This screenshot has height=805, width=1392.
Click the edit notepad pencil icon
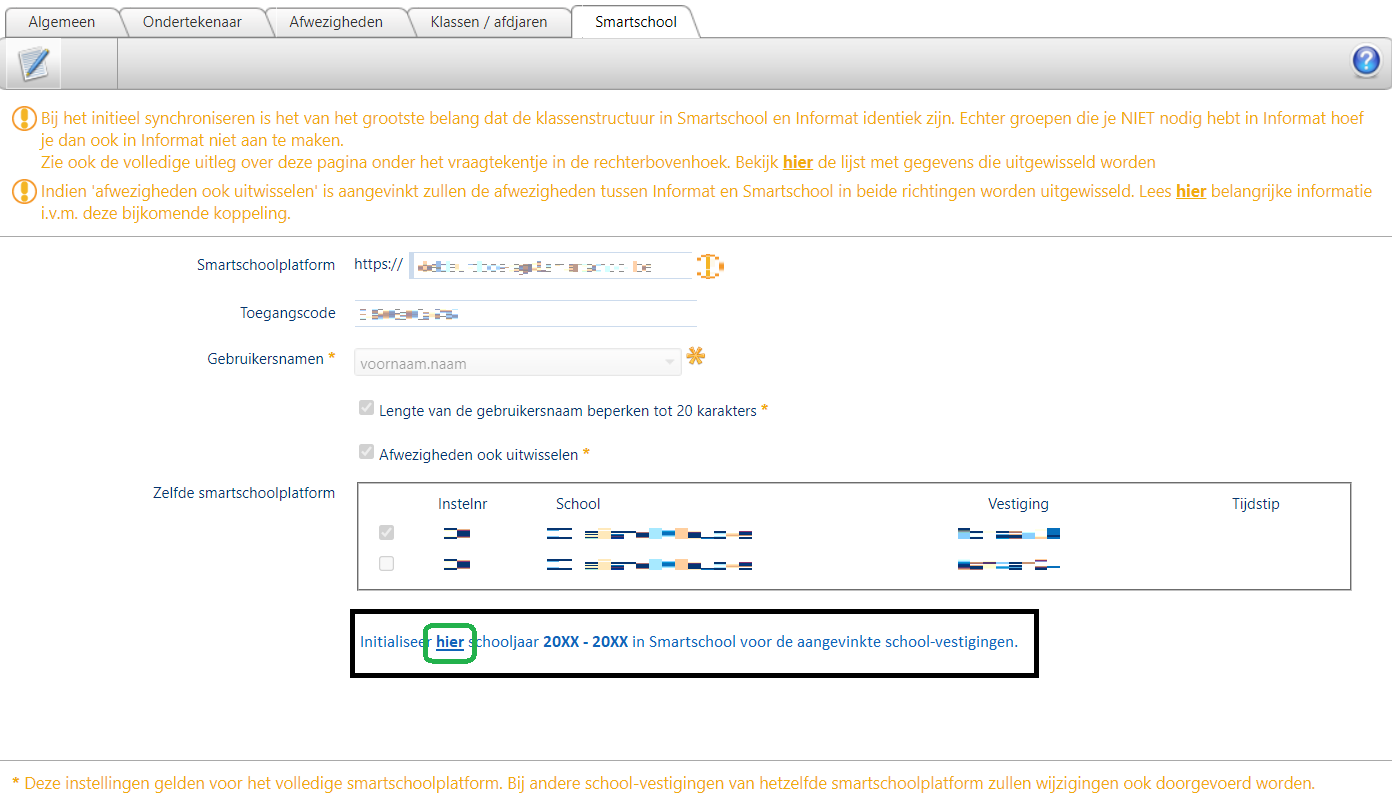[33, 63]
